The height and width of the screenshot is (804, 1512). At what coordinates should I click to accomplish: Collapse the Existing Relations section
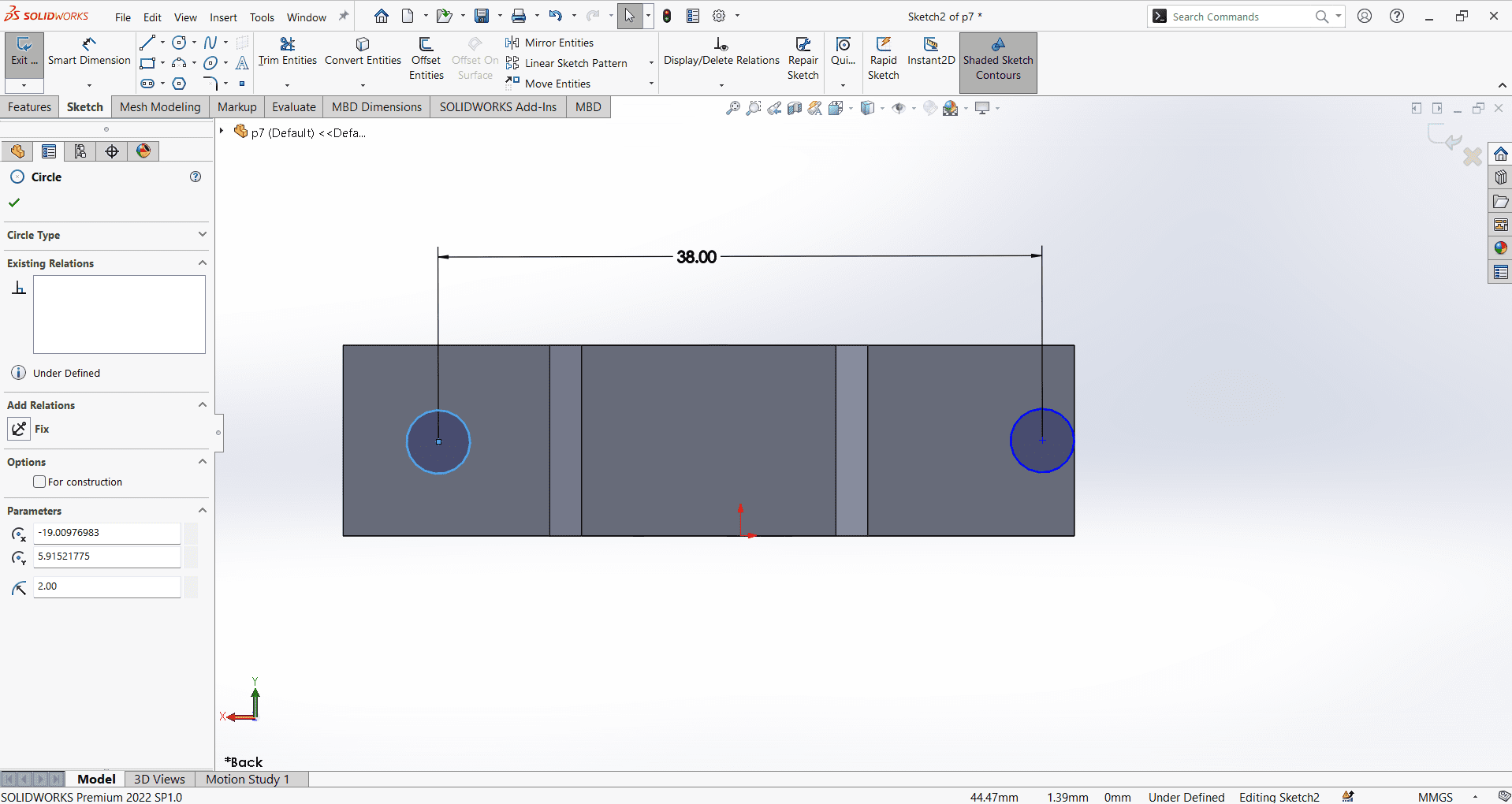[203, 262]
